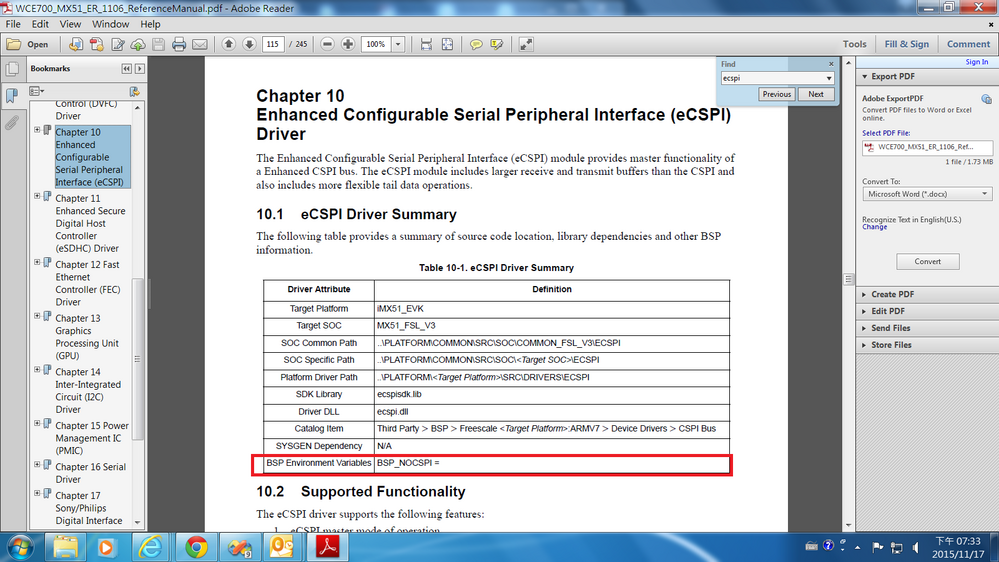Open the Find field dropdown arrow
The image size is (999, 562).
(829, 78)
